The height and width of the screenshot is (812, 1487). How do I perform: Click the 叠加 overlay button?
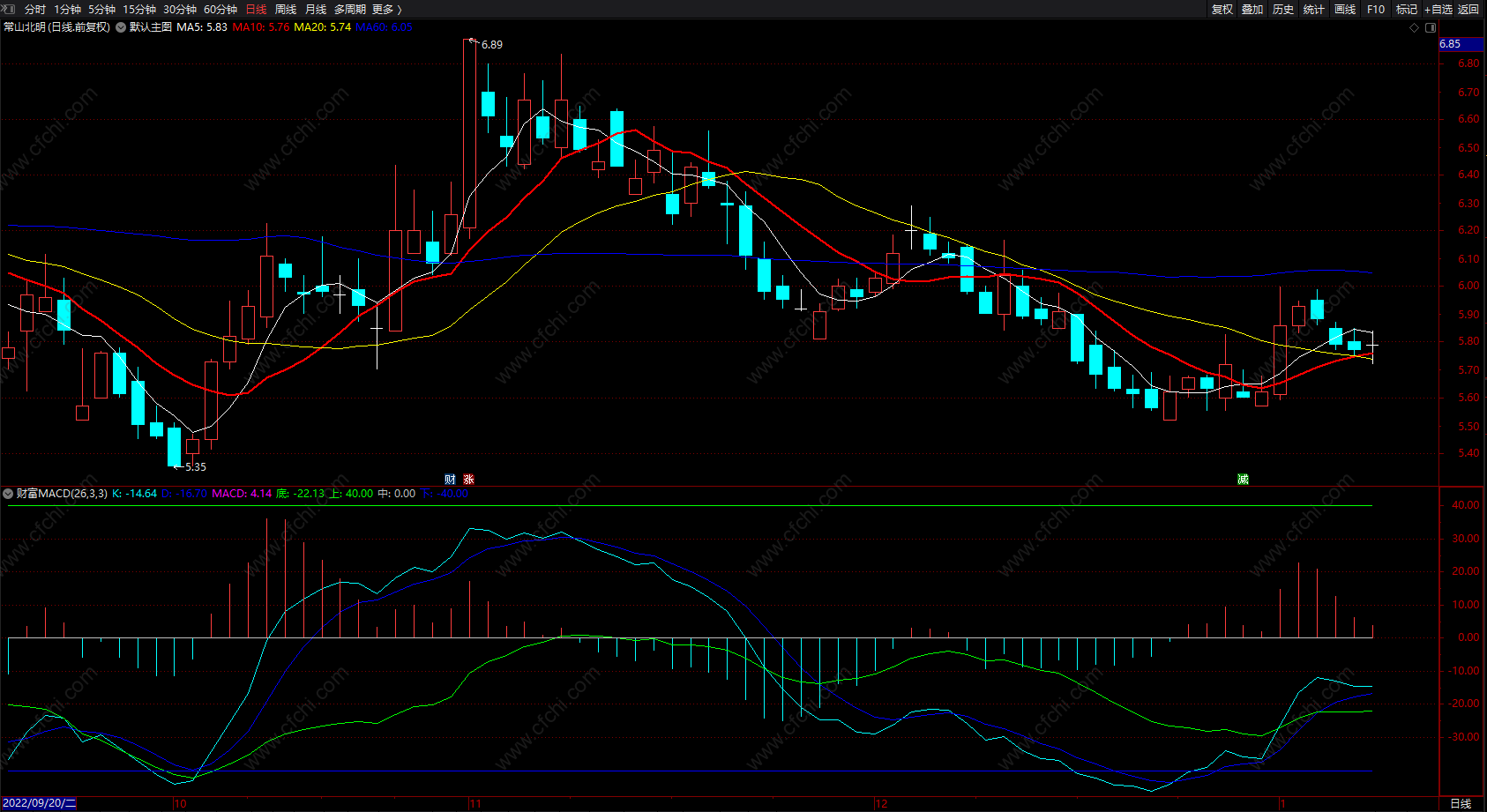click(x=1252, y=9)
